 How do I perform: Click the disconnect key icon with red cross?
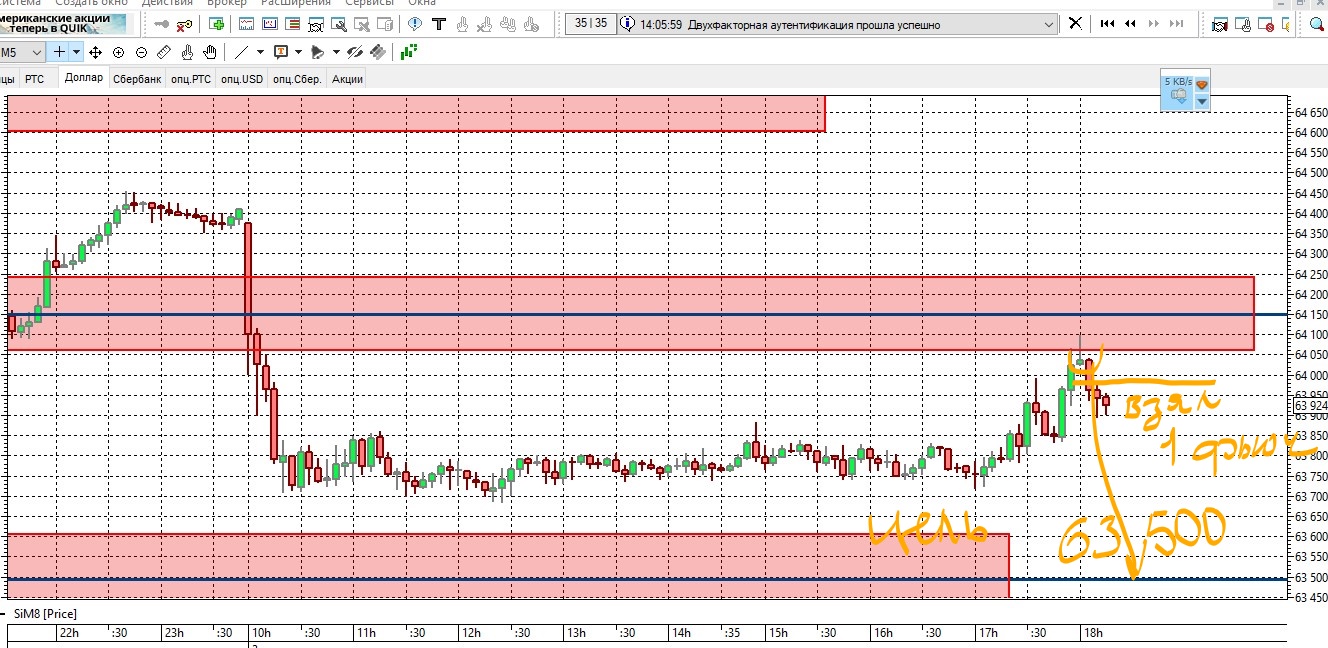coord(184,25)
